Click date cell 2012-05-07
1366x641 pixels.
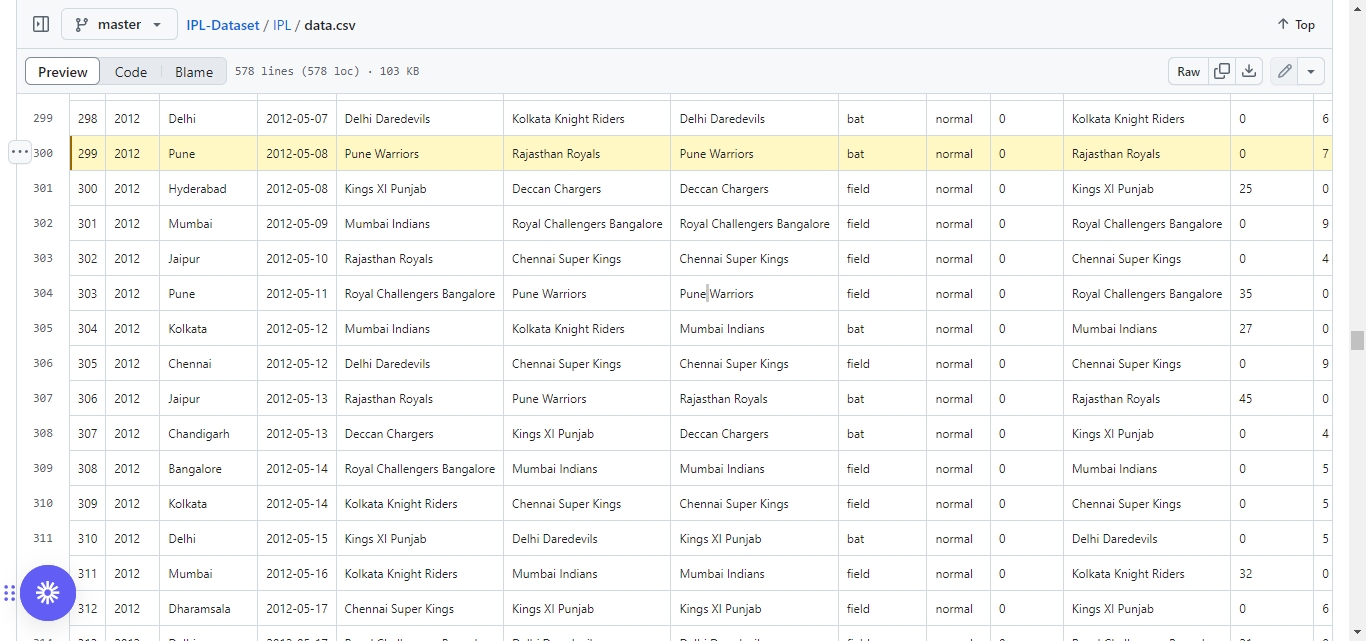coord(297,118)
